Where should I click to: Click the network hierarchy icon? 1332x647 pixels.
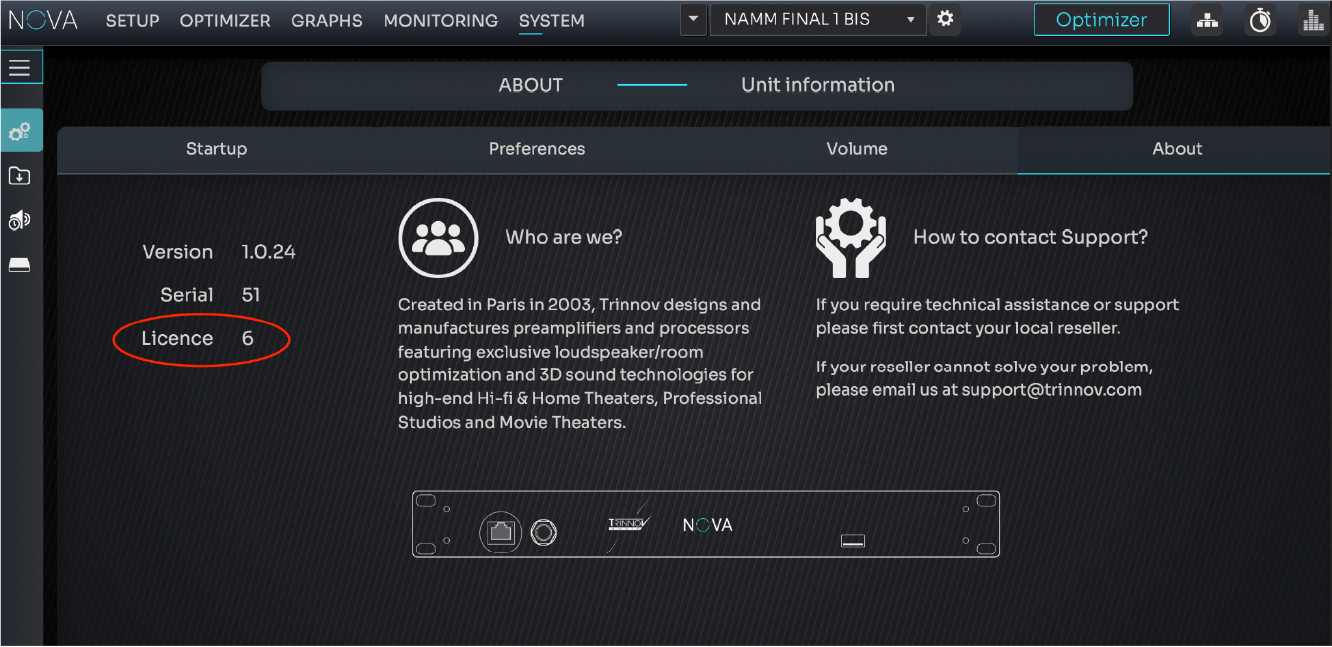[x=1207, y=20]
